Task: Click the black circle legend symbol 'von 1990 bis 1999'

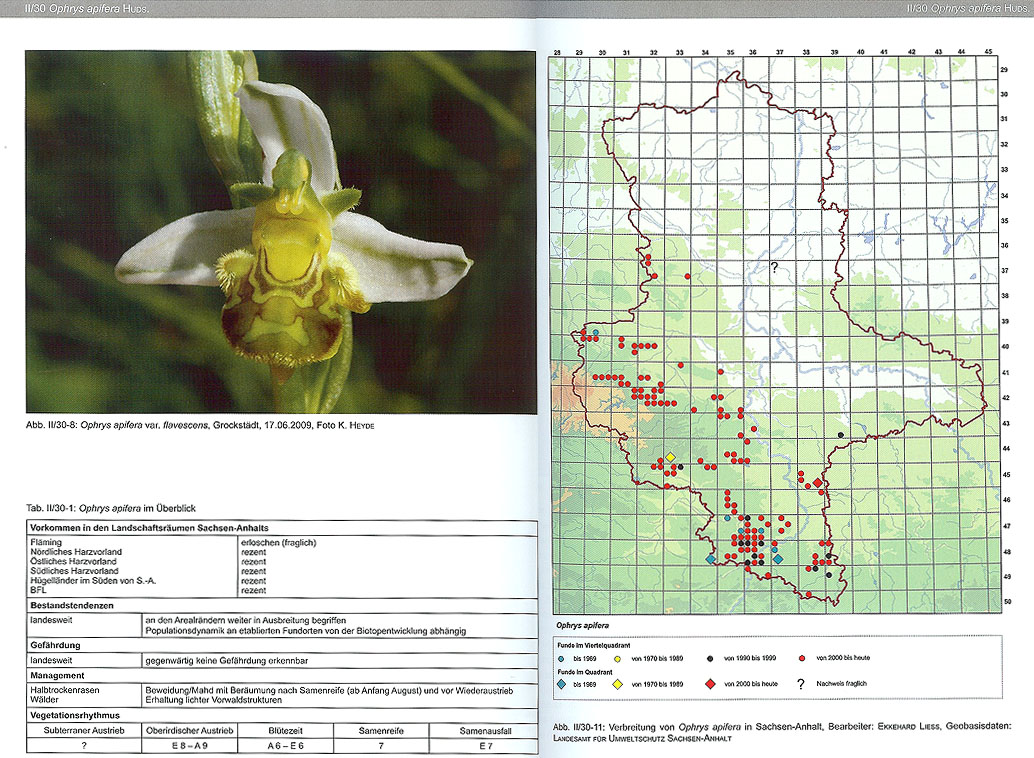Action: coord(710,658)
